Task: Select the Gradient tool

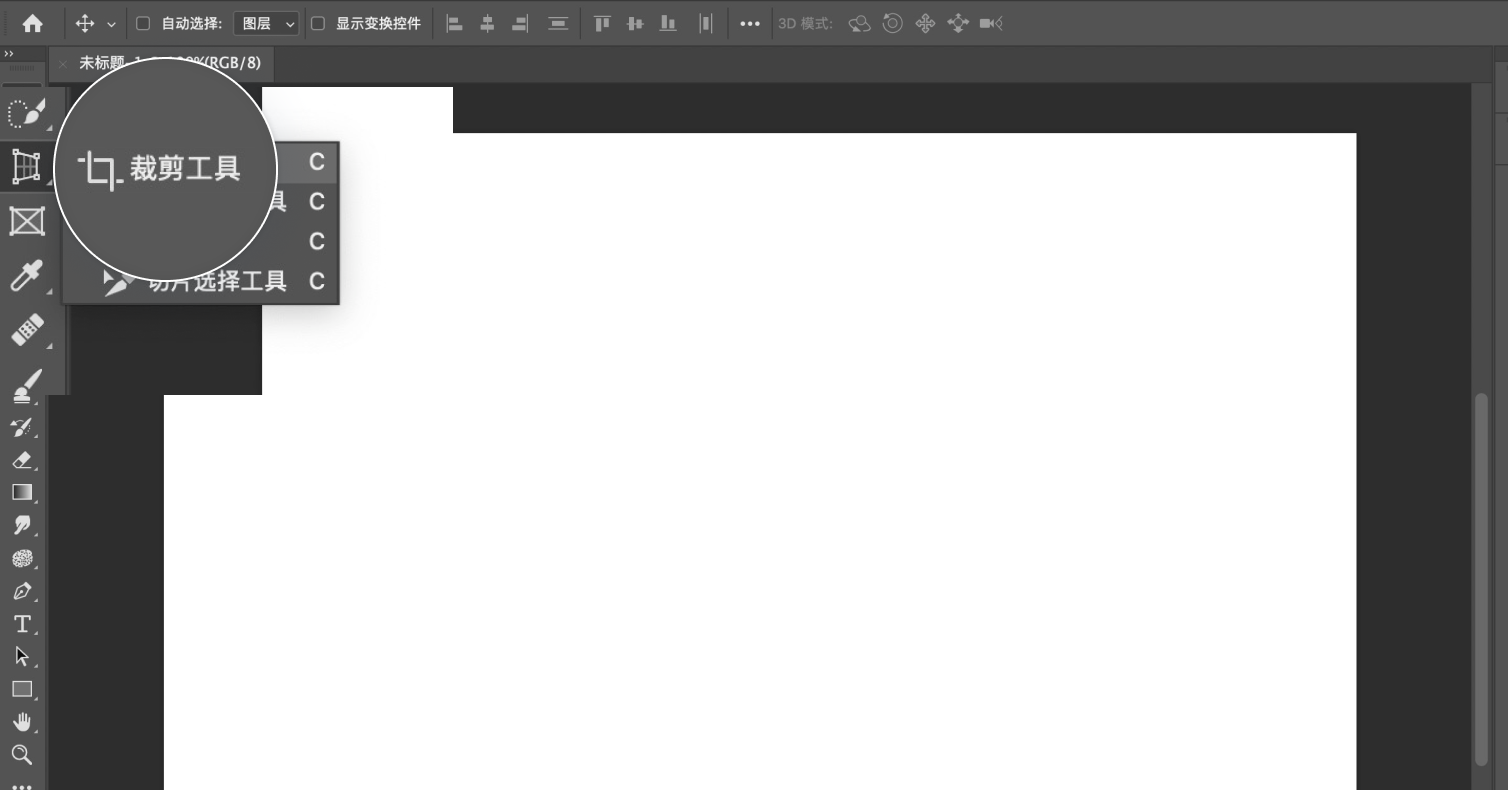Action: tap(22, 492)
